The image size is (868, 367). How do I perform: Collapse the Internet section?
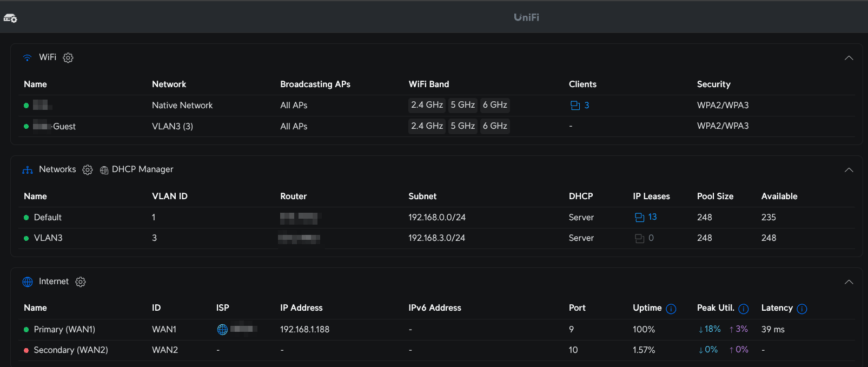849,282
